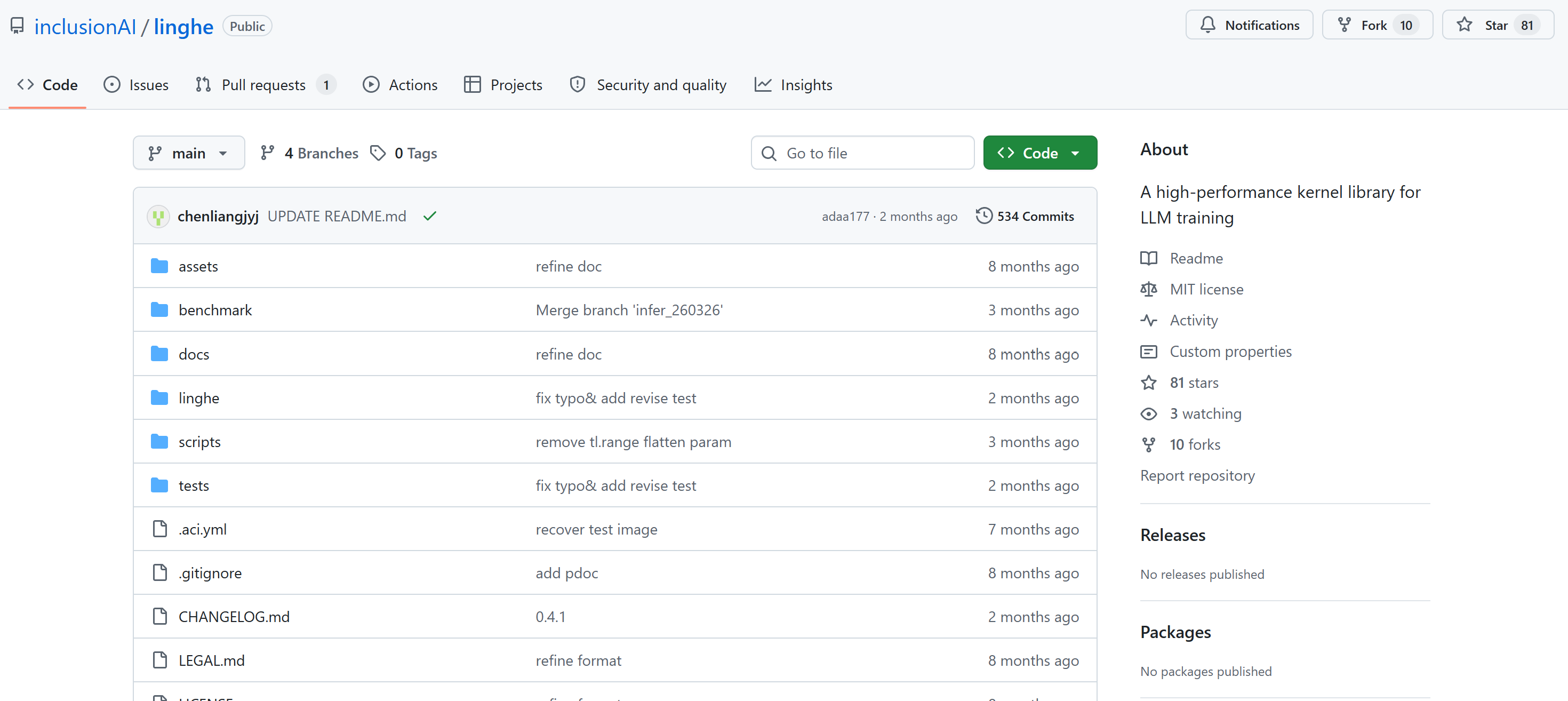Viewport: 1568px width, 701px height.
Task: Click the 'add pdoc' commit message
Action: (567, 573)
